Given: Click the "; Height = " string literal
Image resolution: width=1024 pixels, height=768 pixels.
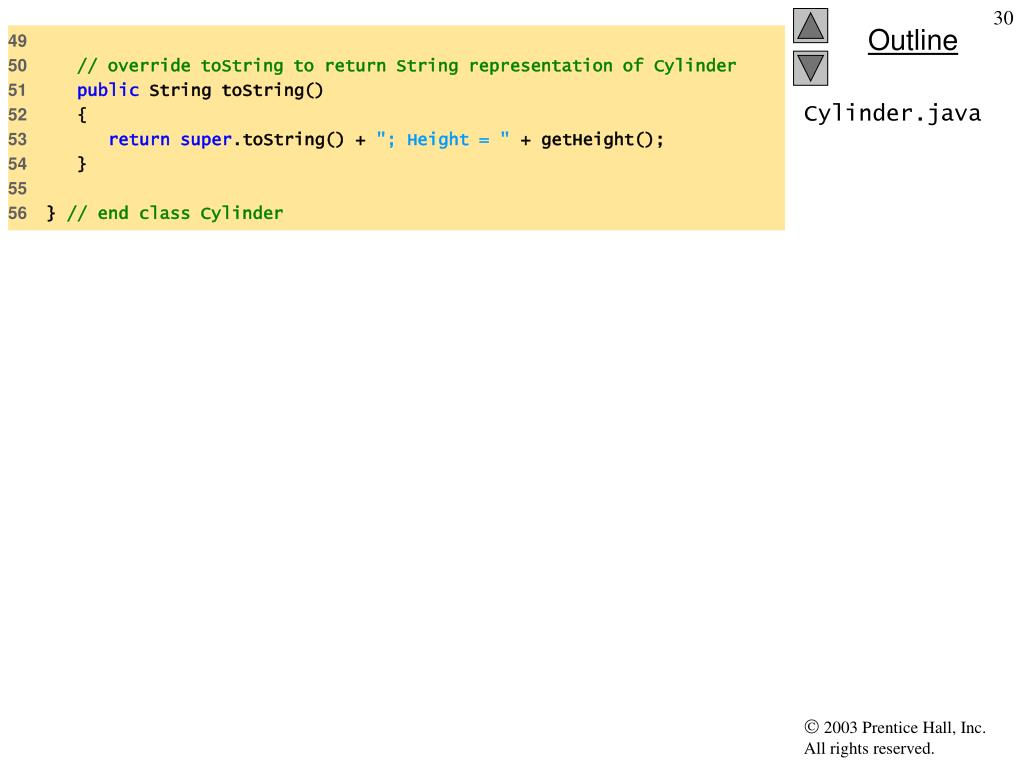Looking at the screenshot, I should (x=443, y=139).
